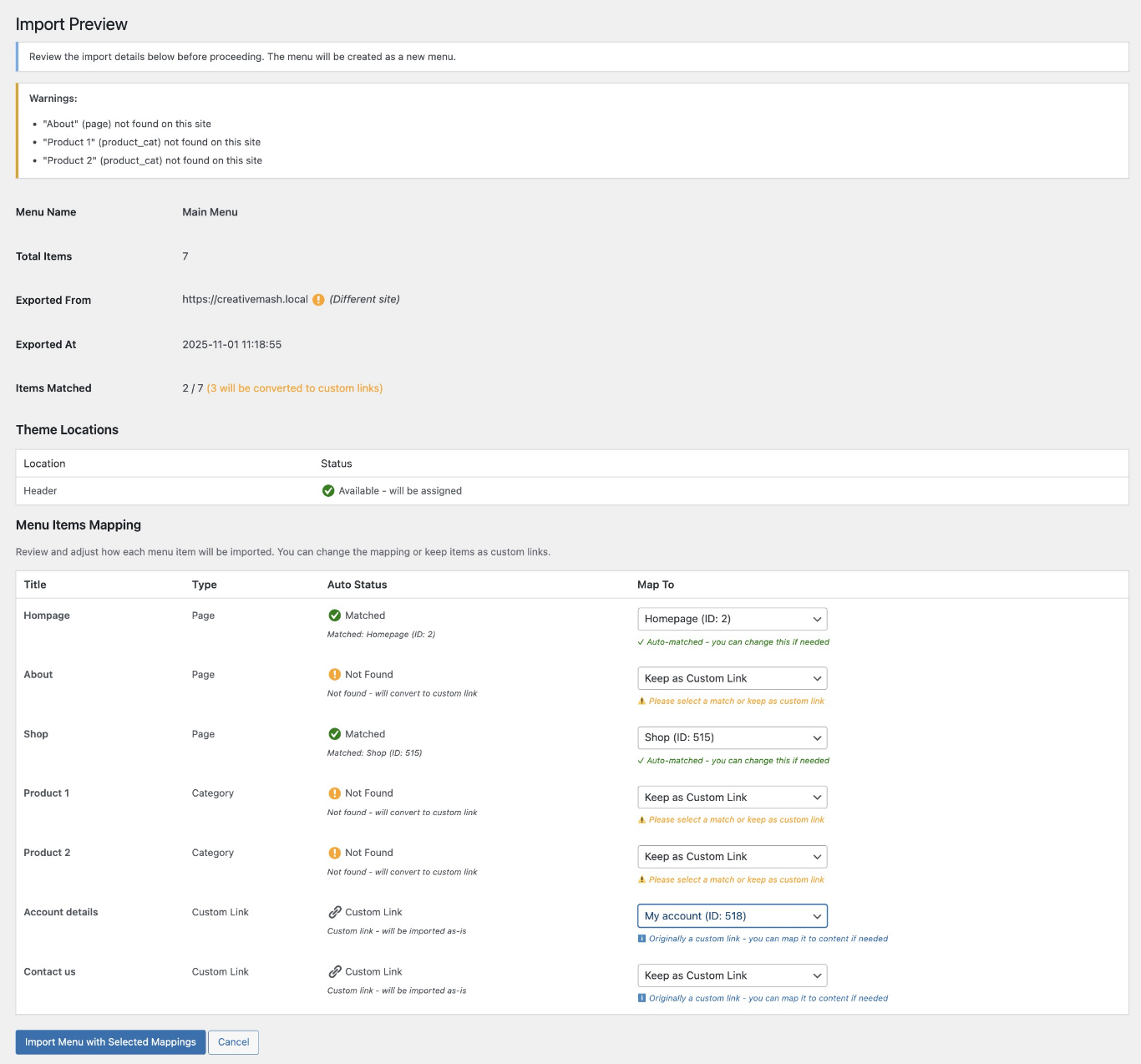
Task: Click the green Matched icon for Hompage
Action: [x=334, y=616]
